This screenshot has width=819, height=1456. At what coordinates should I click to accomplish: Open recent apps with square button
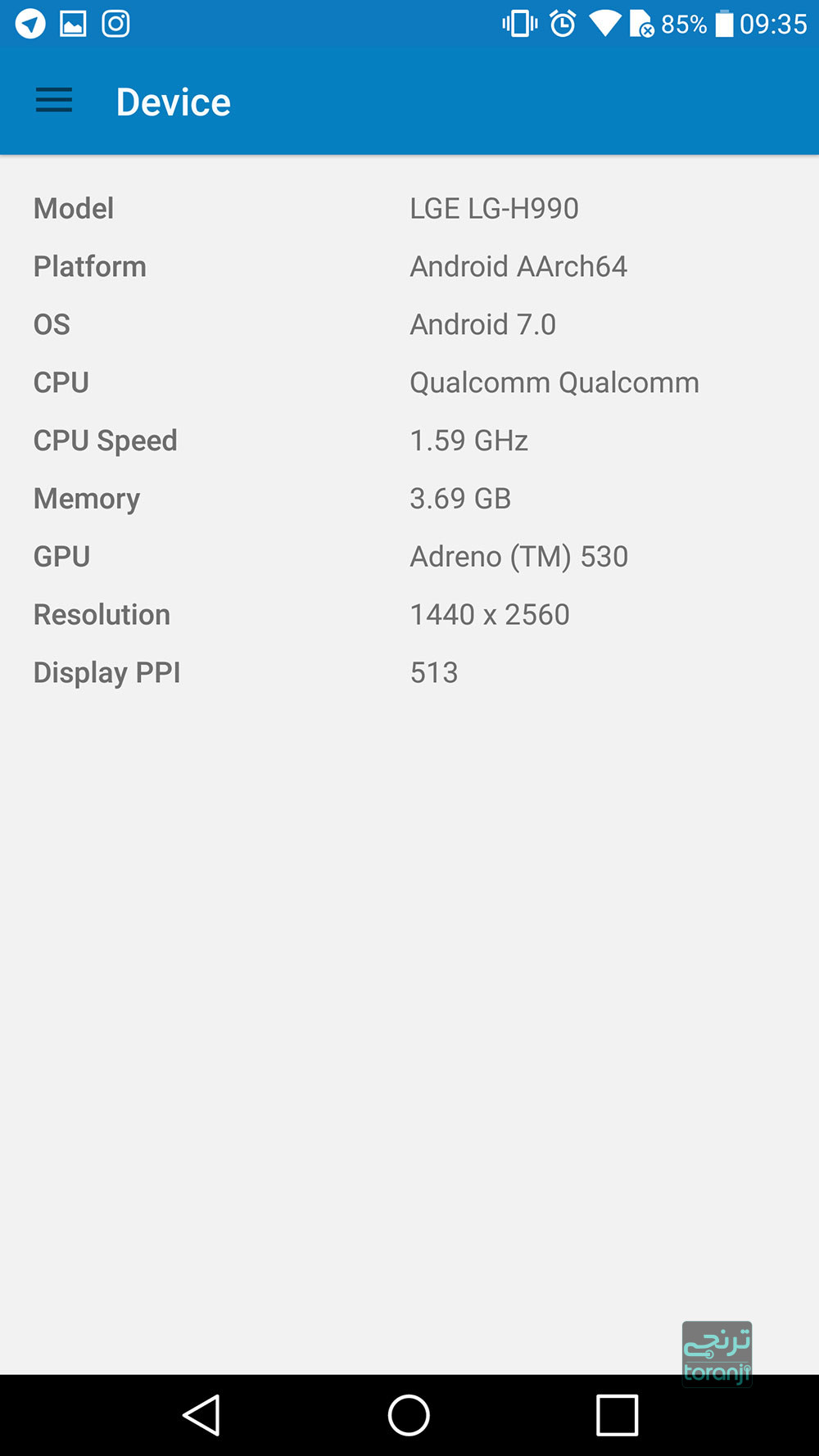click(x=617, y=1415)
